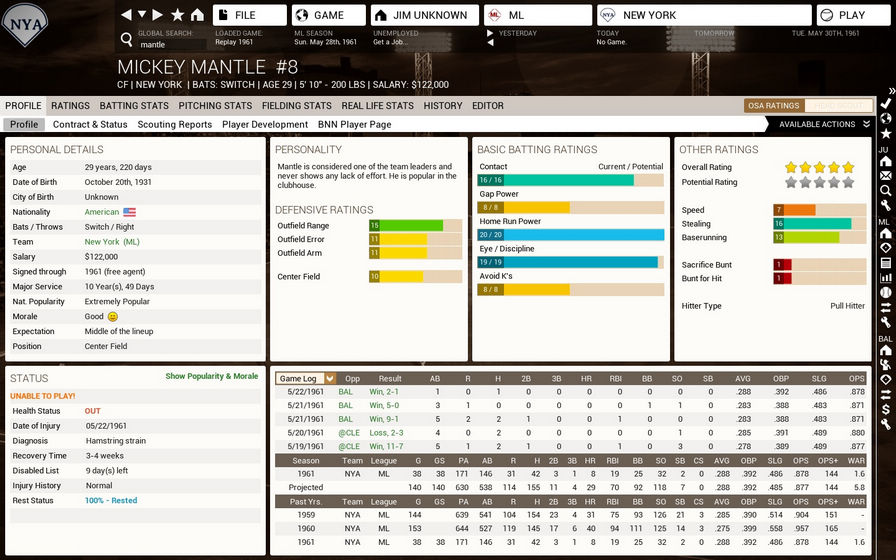Go to the home screen icon

coord(197,15)
